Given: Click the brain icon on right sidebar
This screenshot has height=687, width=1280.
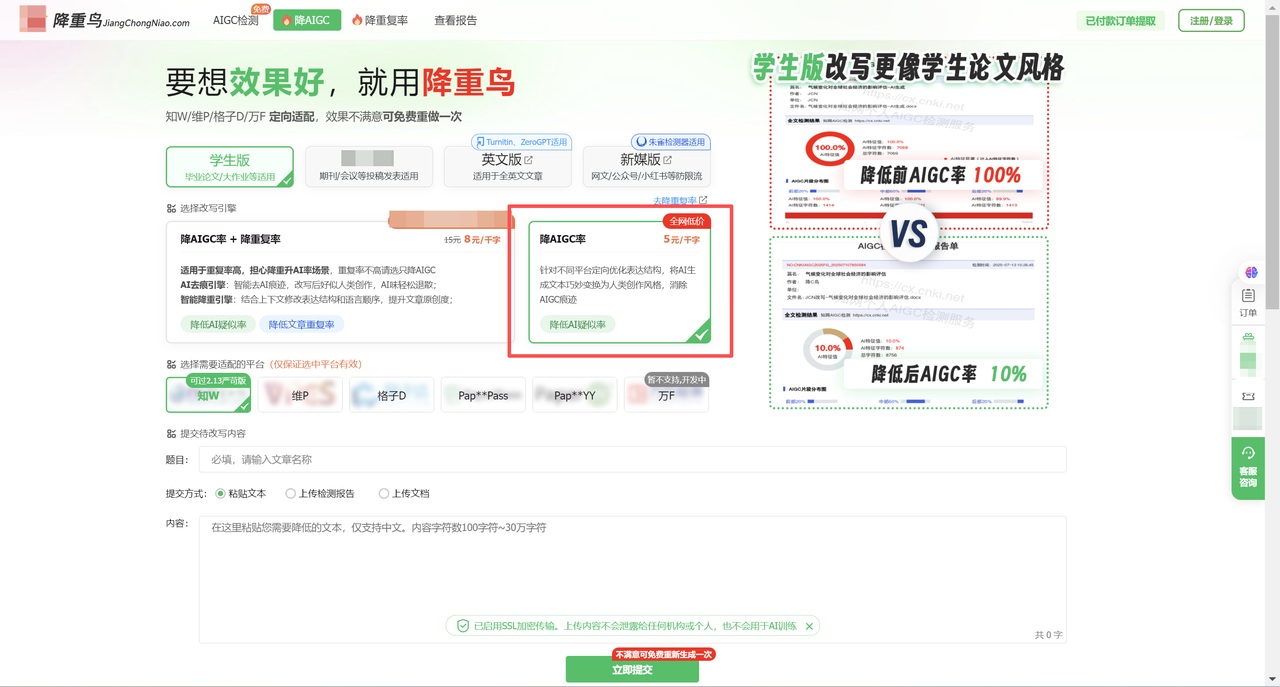Looking at the screenshot, I should coord(1250,272).
